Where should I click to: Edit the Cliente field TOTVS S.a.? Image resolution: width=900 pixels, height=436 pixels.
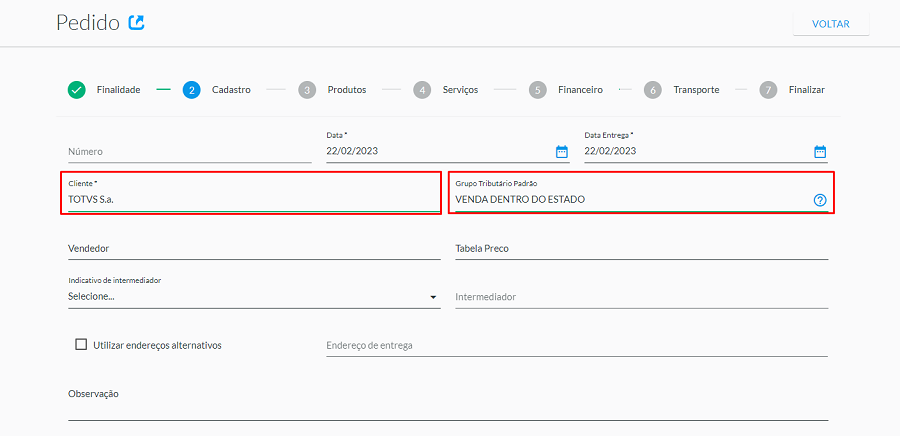point(253,200)
